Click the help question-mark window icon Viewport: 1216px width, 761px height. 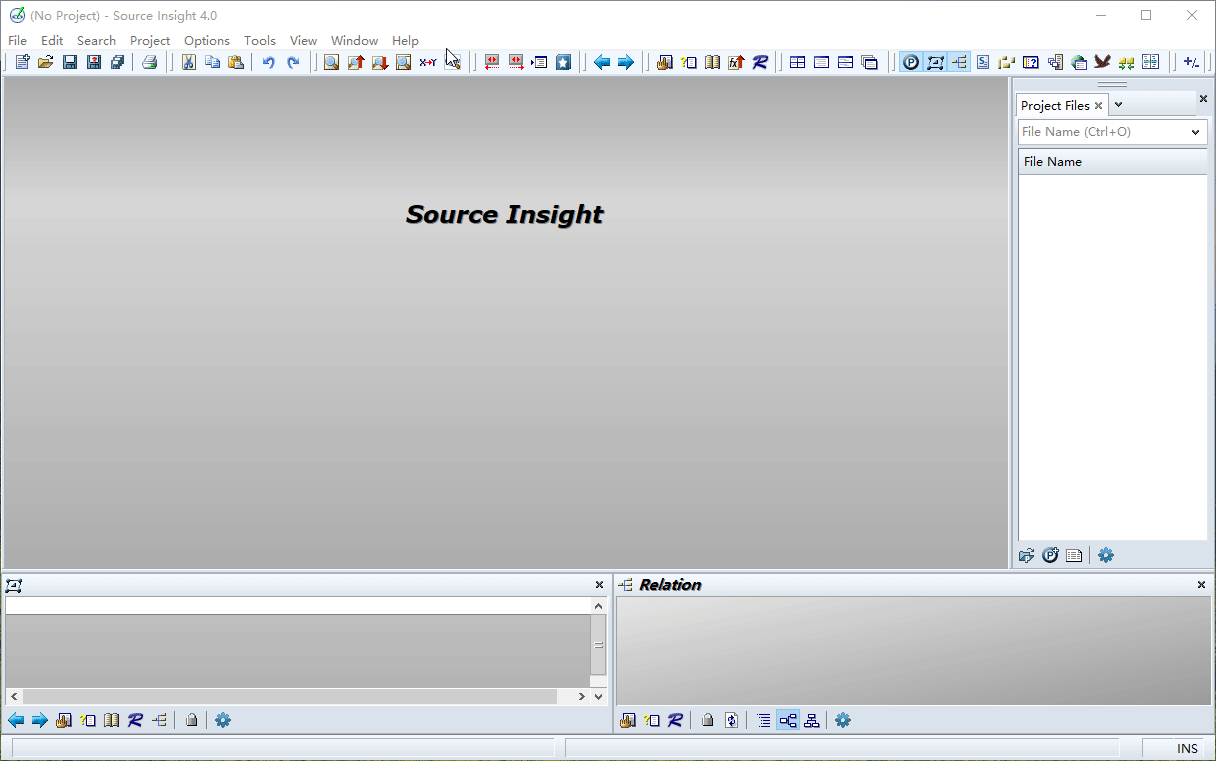tap(1031, 62)
